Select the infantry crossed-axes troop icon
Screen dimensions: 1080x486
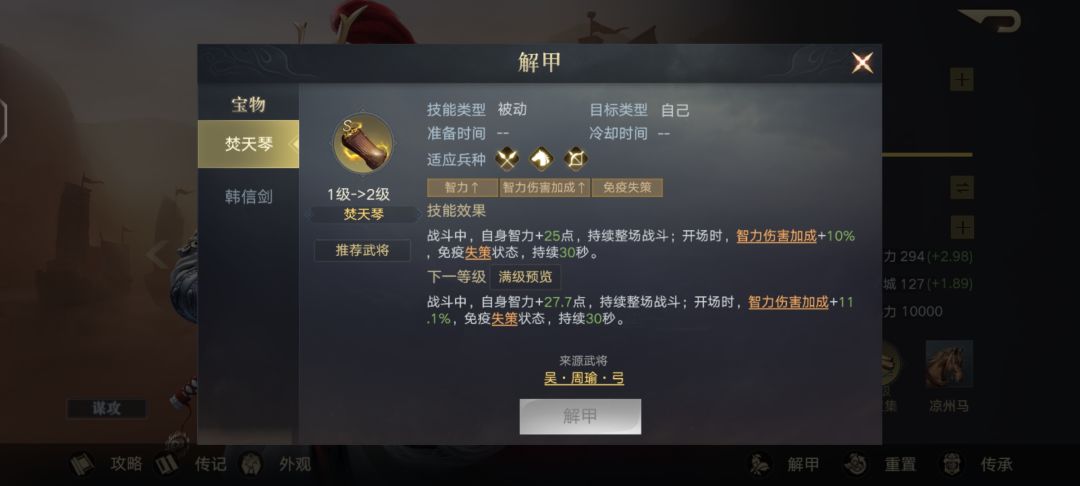pos(507,159)
